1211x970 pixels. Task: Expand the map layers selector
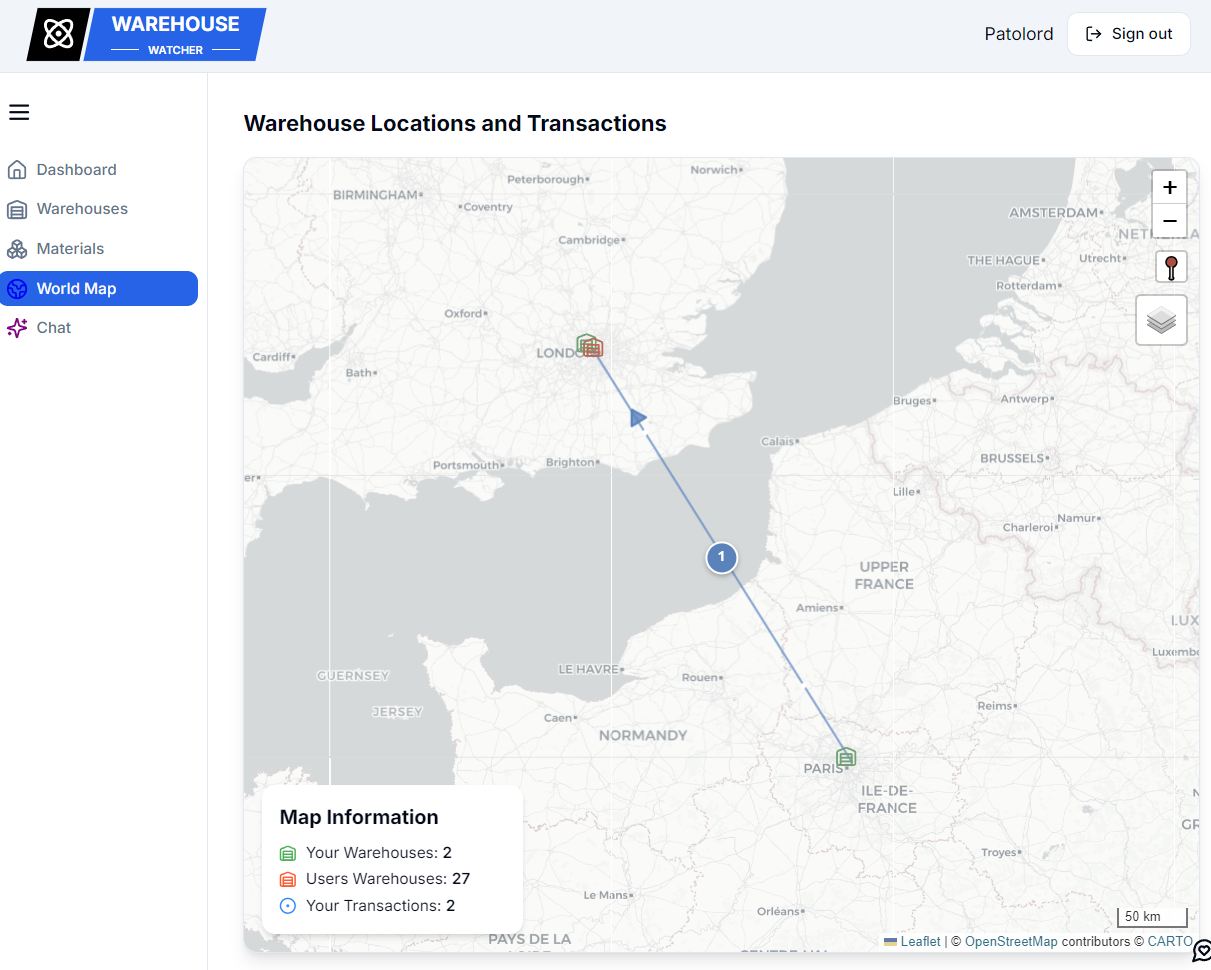1161,319
